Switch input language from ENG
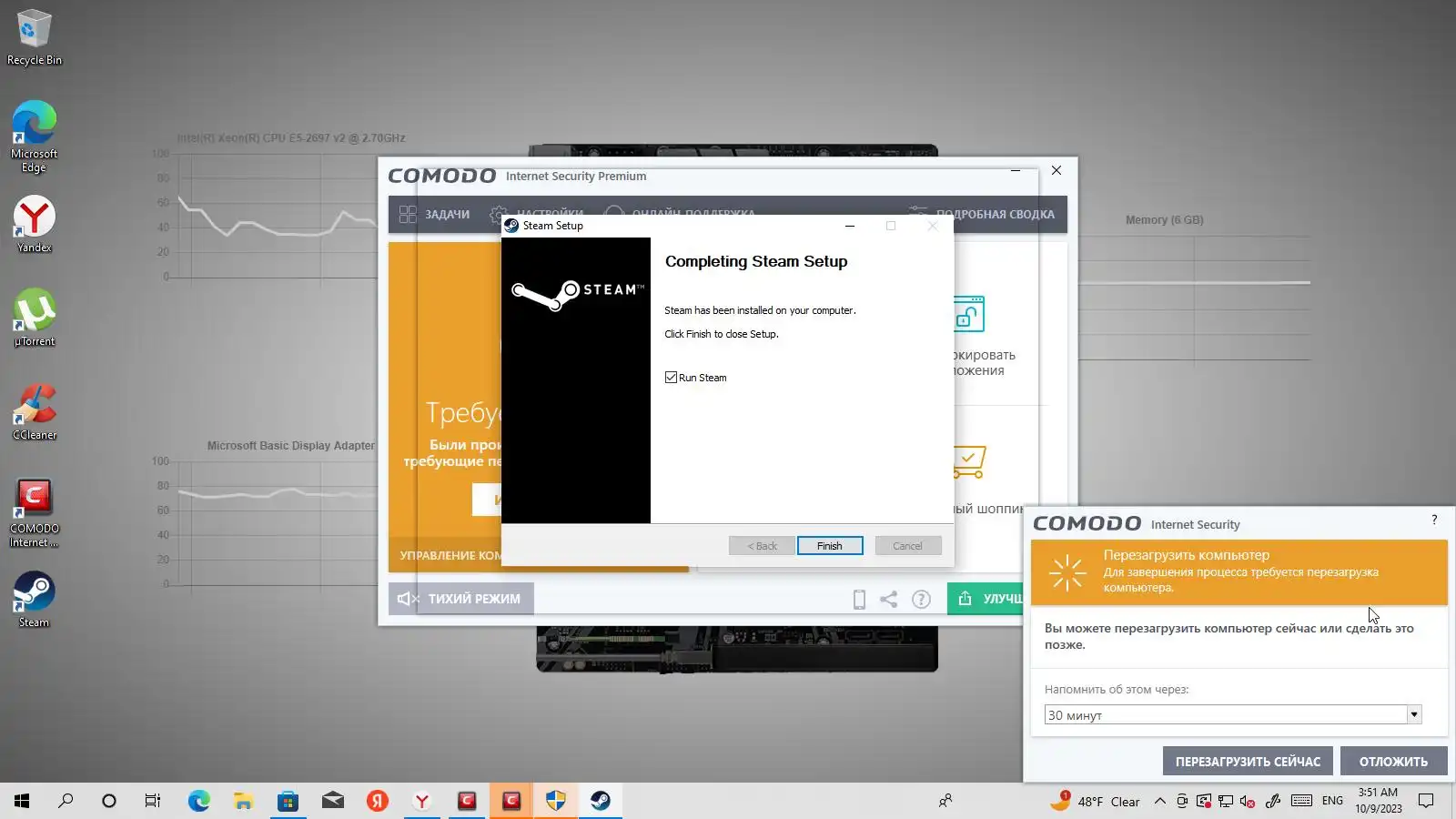 tap(1332, 801)
